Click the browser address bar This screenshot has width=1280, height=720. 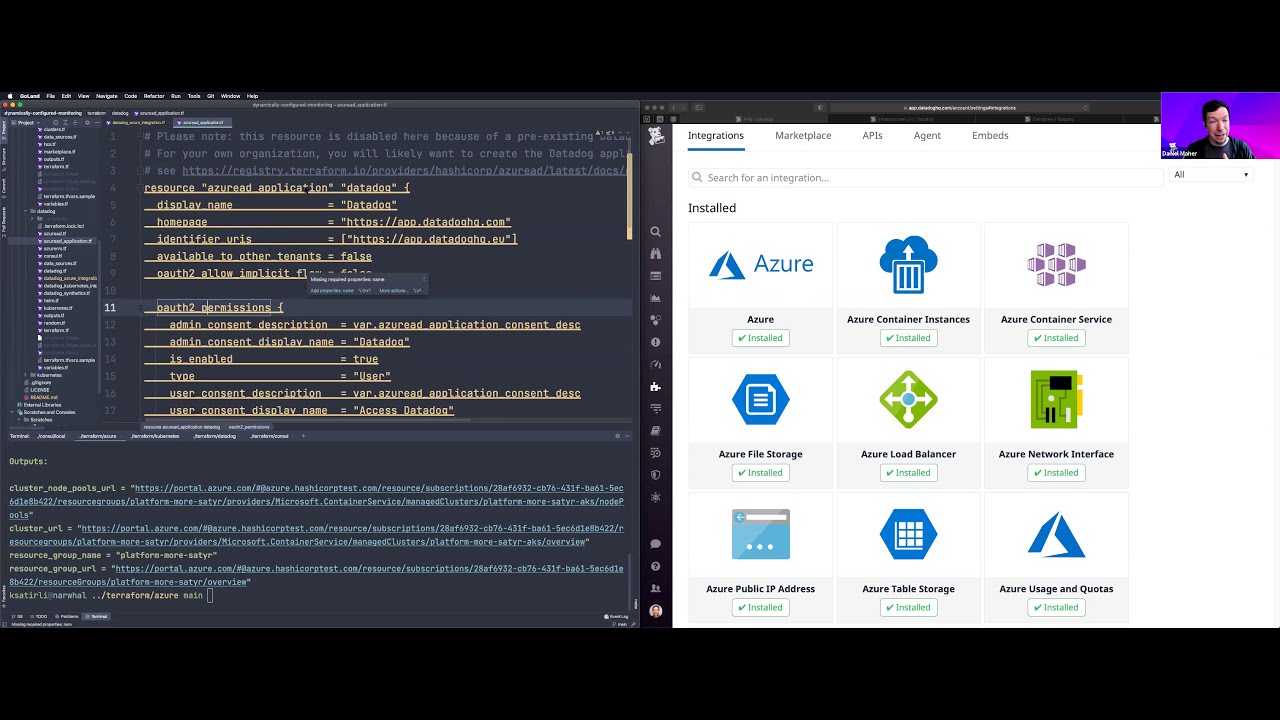point(961,107)
